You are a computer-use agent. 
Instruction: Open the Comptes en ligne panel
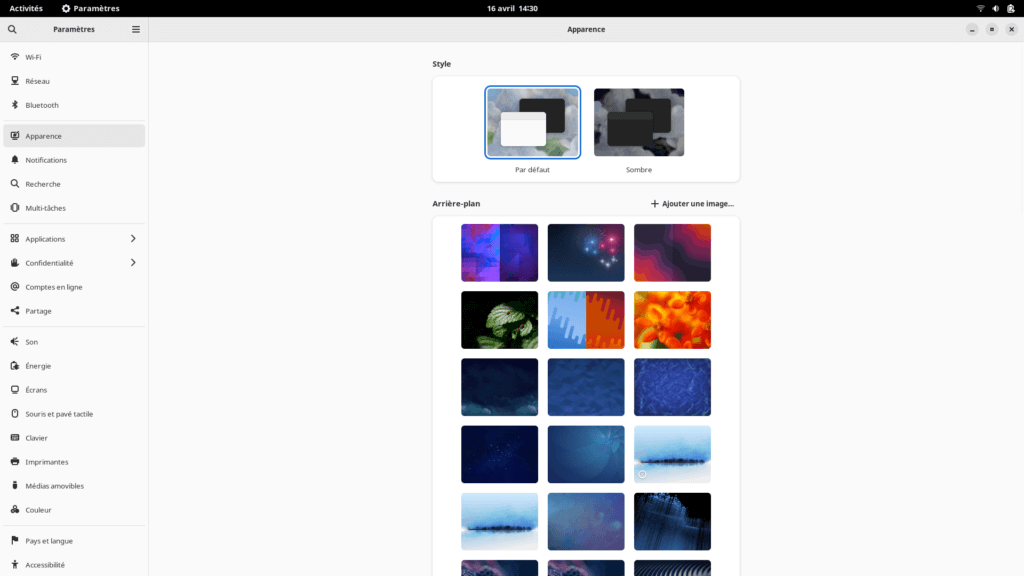pos(74,287)
